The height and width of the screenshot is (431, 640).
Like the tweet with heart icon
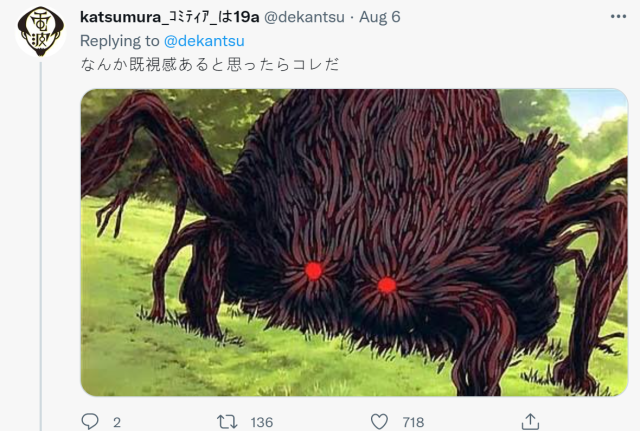[x=379, y=422]
